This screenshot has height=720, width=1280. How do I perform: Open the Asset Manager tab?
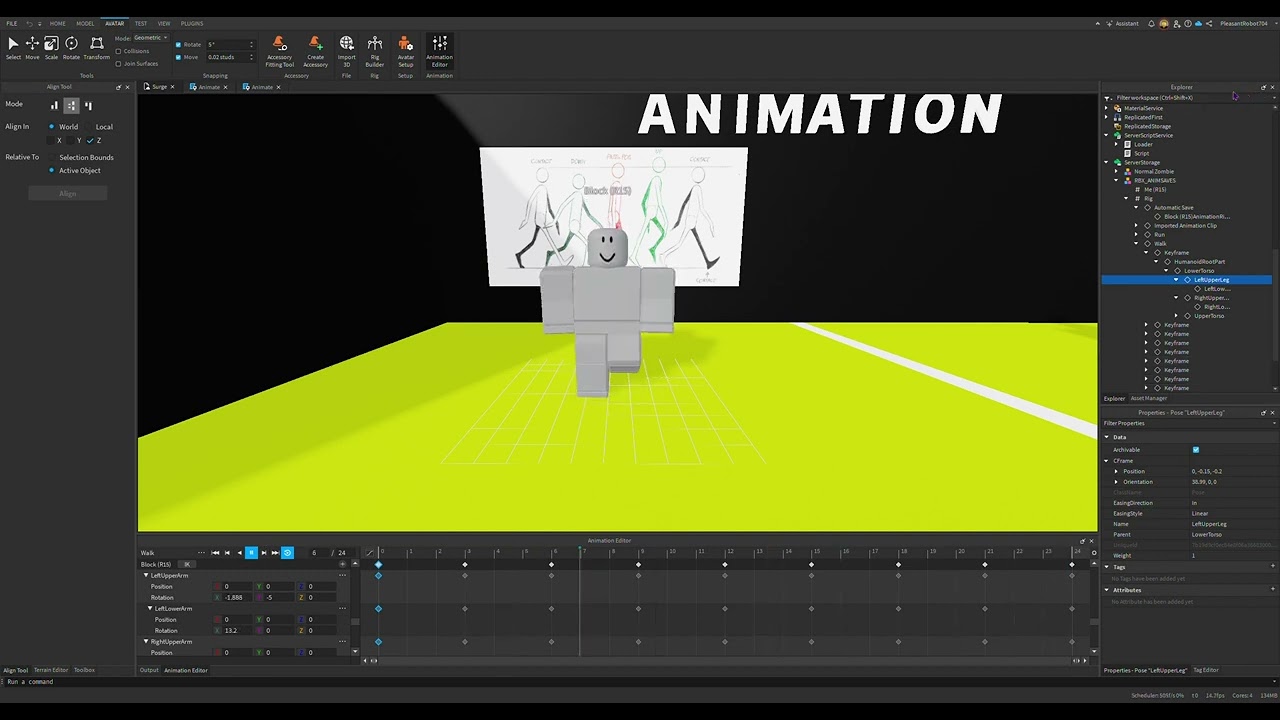click(1148, 398)
